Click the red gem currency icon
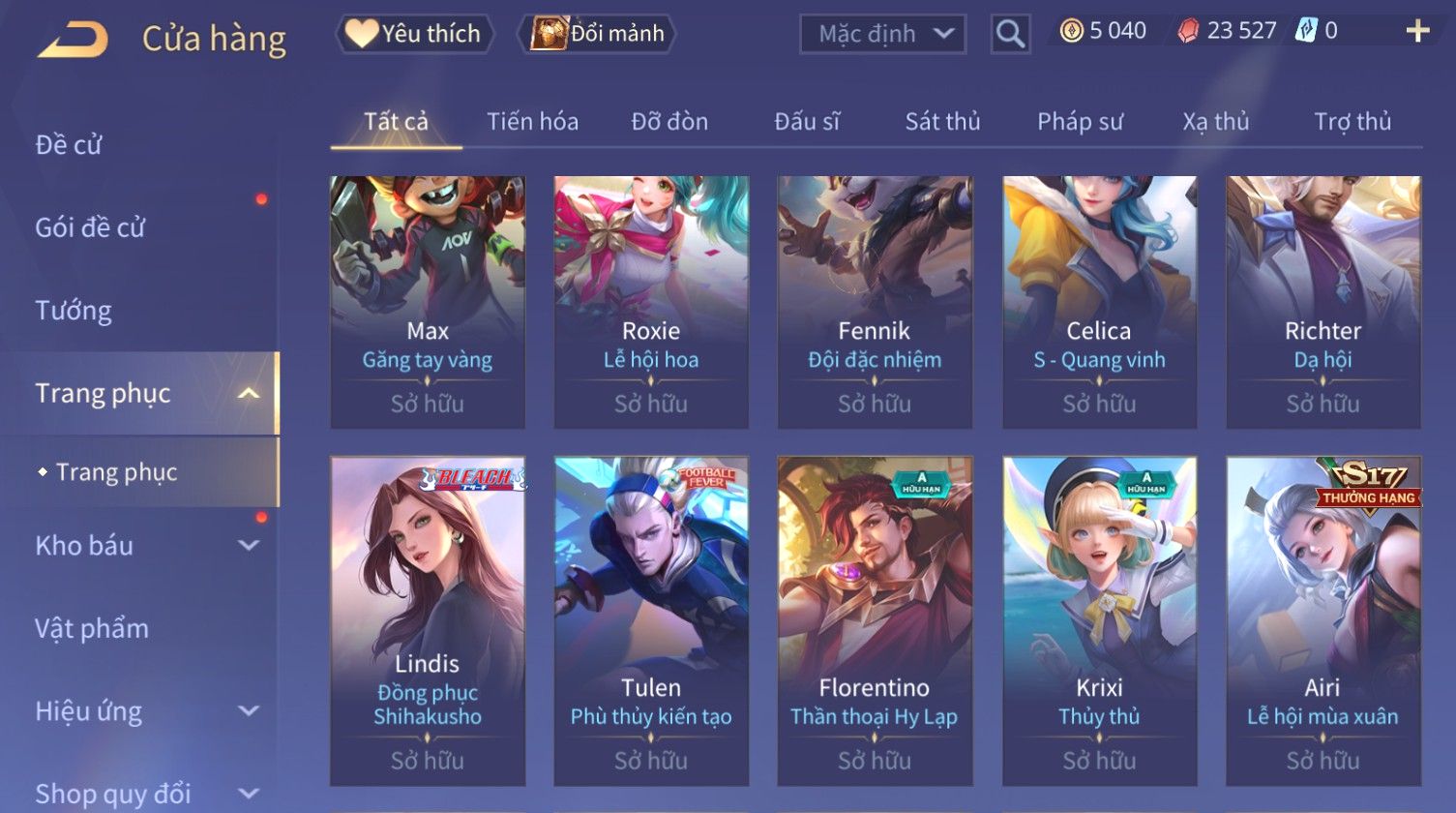The image size is (1456, 813). (1187, 31)
